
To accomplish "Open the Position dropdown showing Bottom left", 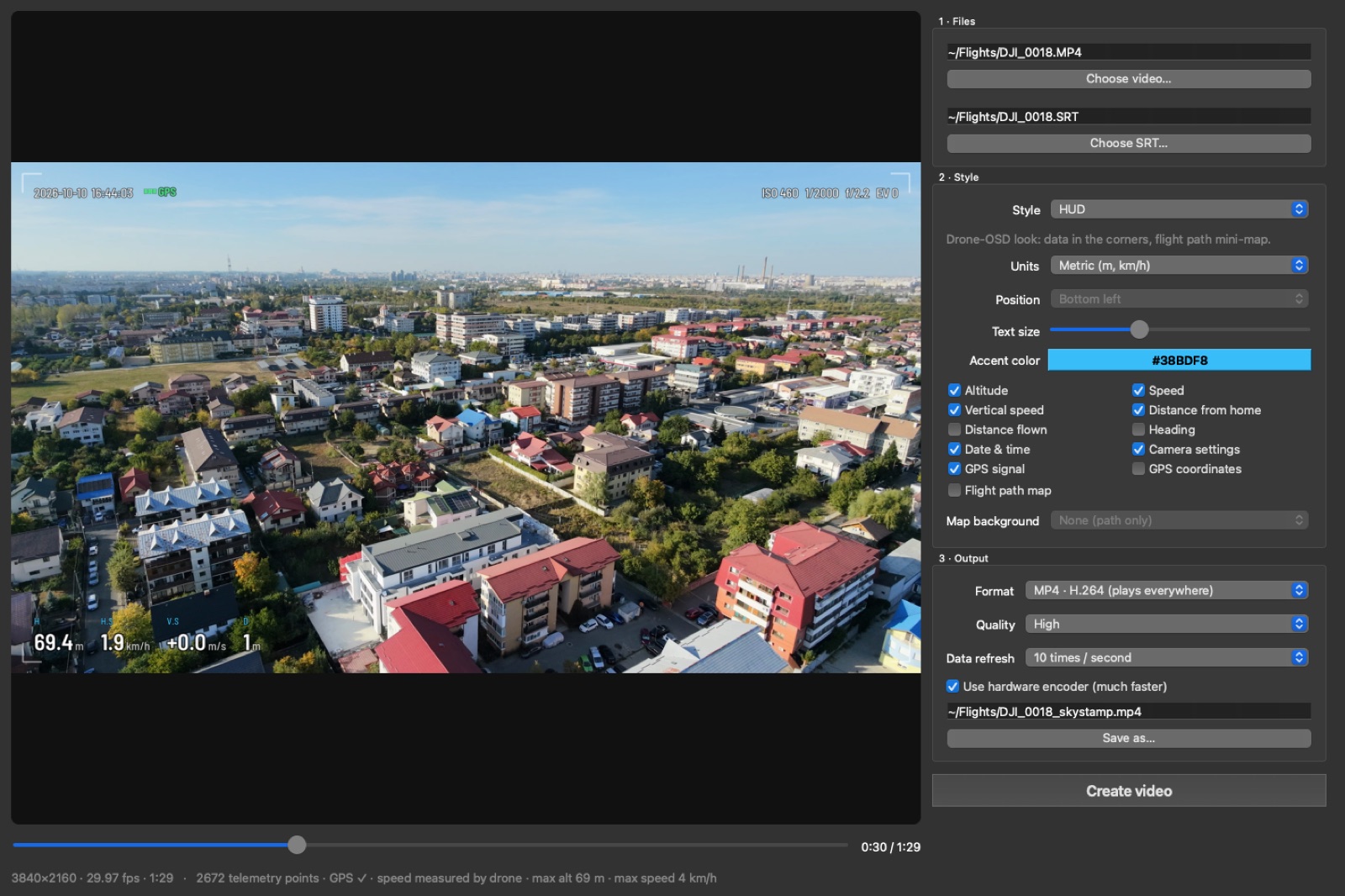I will [x=1179, y=299].
